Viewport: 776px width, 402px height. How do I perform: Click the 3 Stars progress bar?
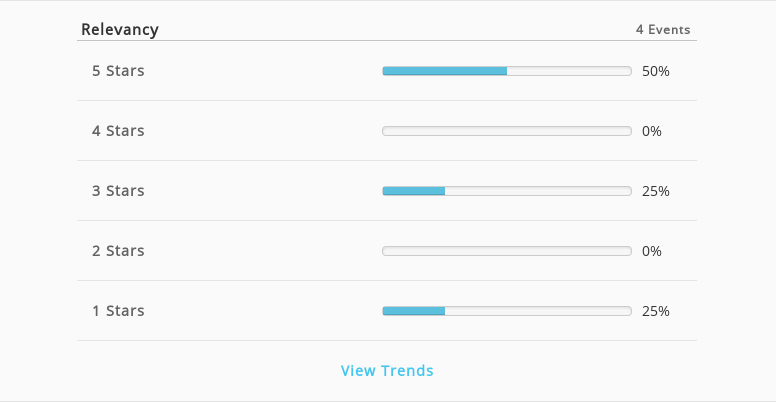507,191
